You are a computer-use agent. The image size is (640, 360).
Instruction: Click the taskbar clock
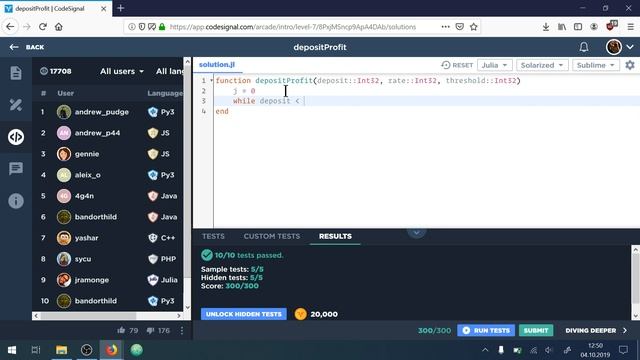point(595,350)
